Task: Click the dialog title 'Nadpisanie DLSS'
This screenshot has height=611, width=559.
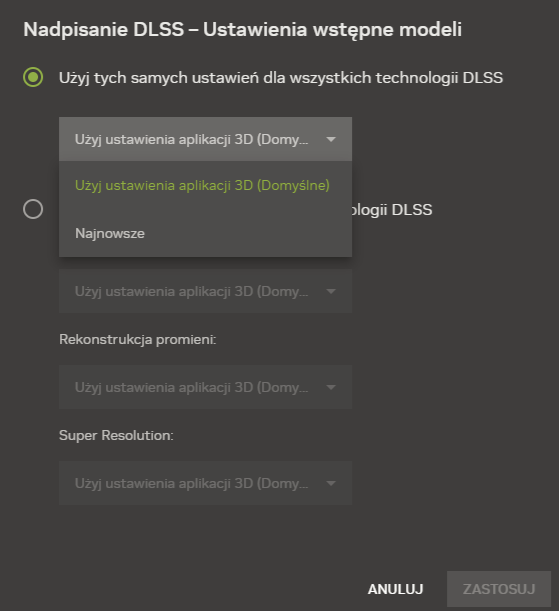Action: tap(104, 29)
